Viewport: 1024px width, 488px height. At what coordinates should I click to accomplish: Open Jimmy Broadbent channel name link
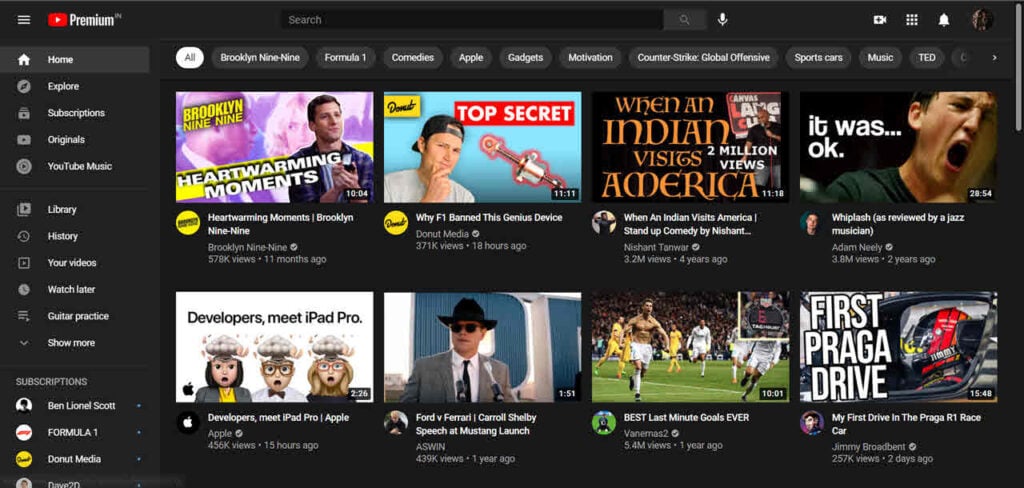click(x=869, y=447)
